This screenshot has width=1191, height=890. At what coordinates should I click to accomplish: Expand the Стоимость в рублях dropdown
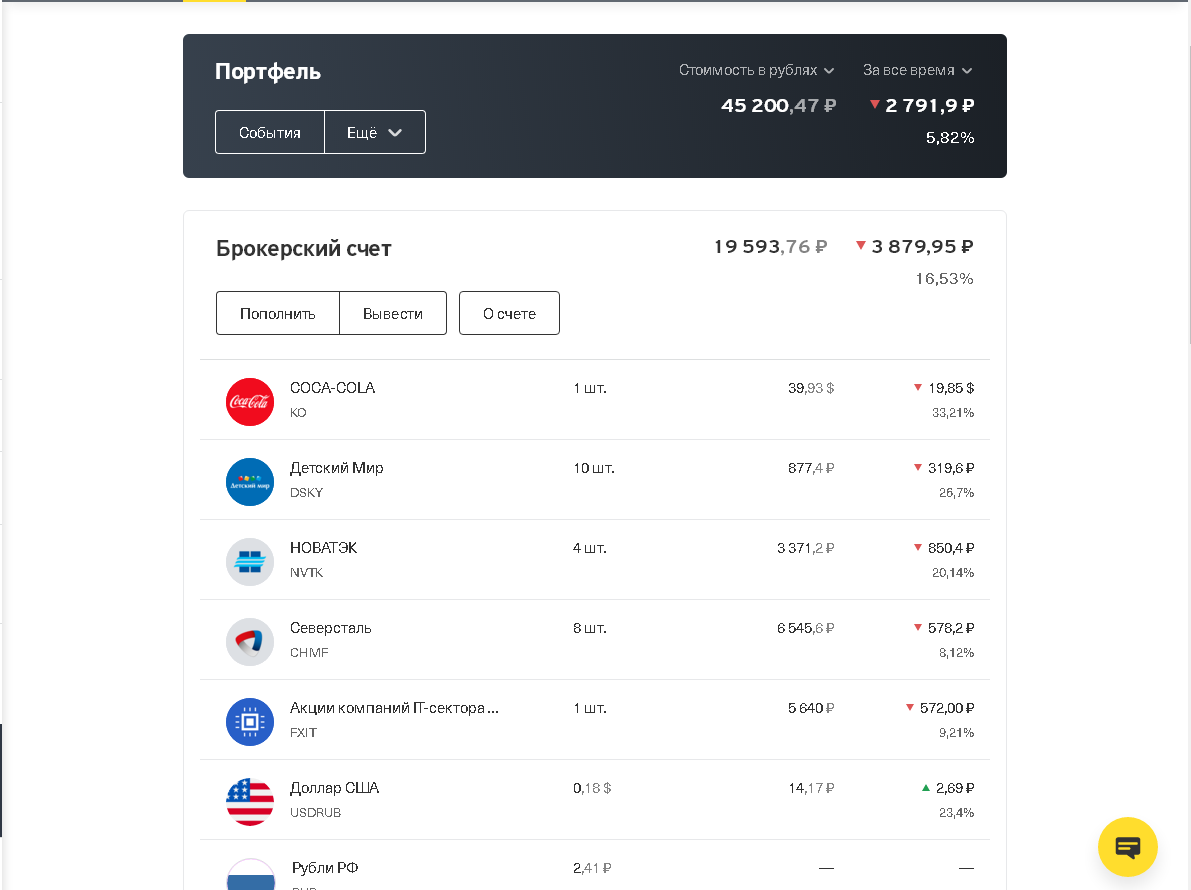coord(756,71)
